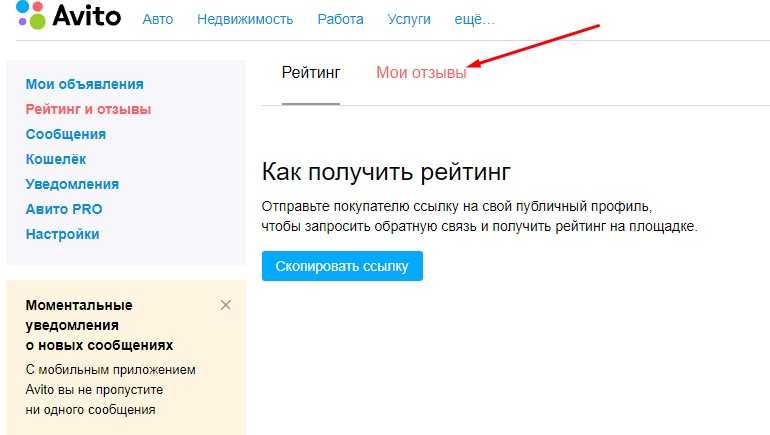
Task: Open Кошелёк in sidebar
Action: [56, 159]
